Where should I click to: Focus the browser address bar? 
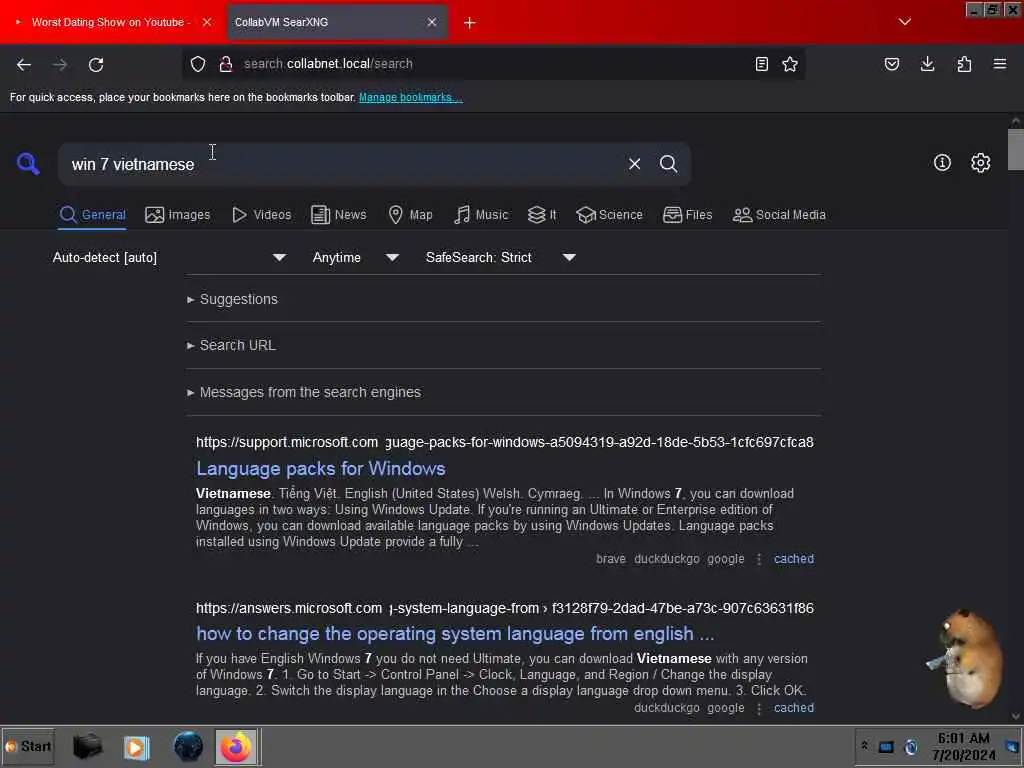point(493,64)
